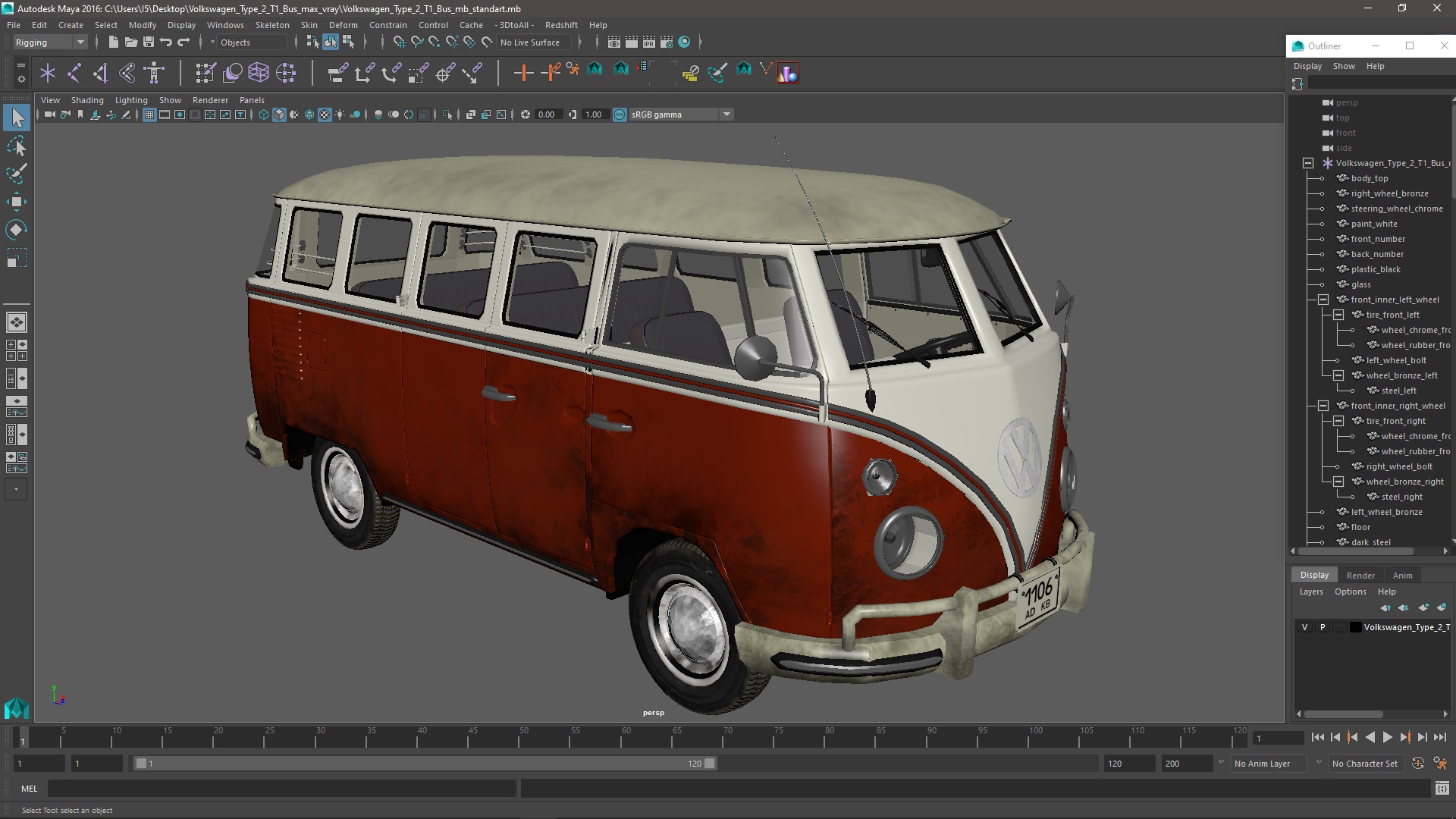Screen dimensions: 1456x819
Task: Toggle Textured display in viewport toolbar
Action: click(325, 115)
